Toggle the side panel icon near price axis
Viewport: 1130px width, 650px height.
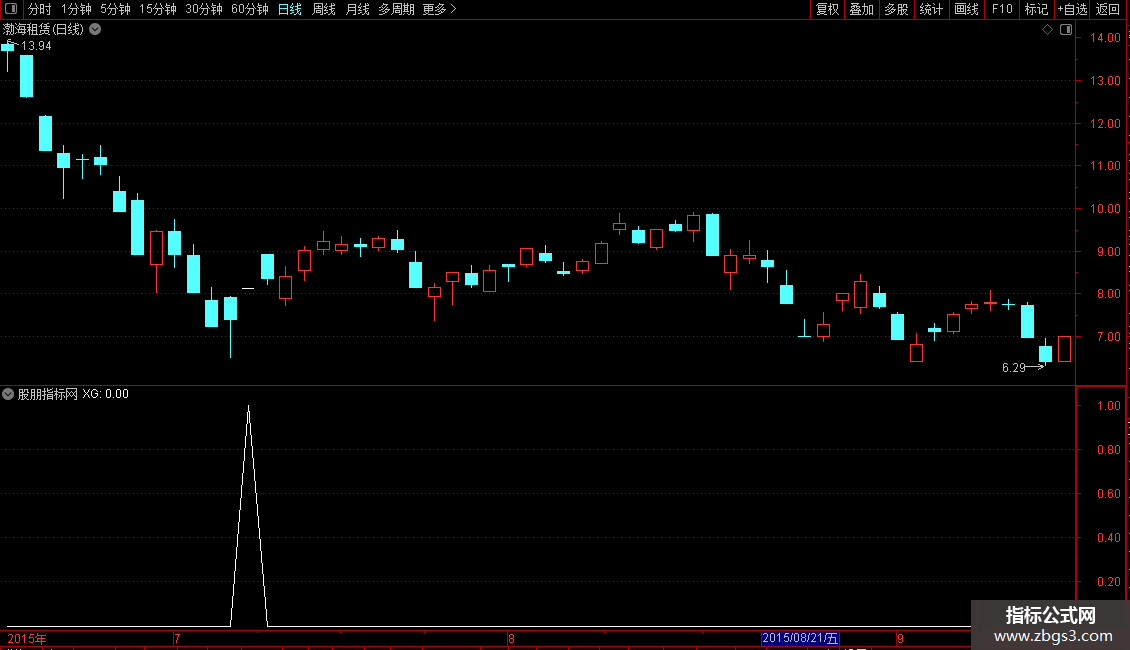point(1066,30)
